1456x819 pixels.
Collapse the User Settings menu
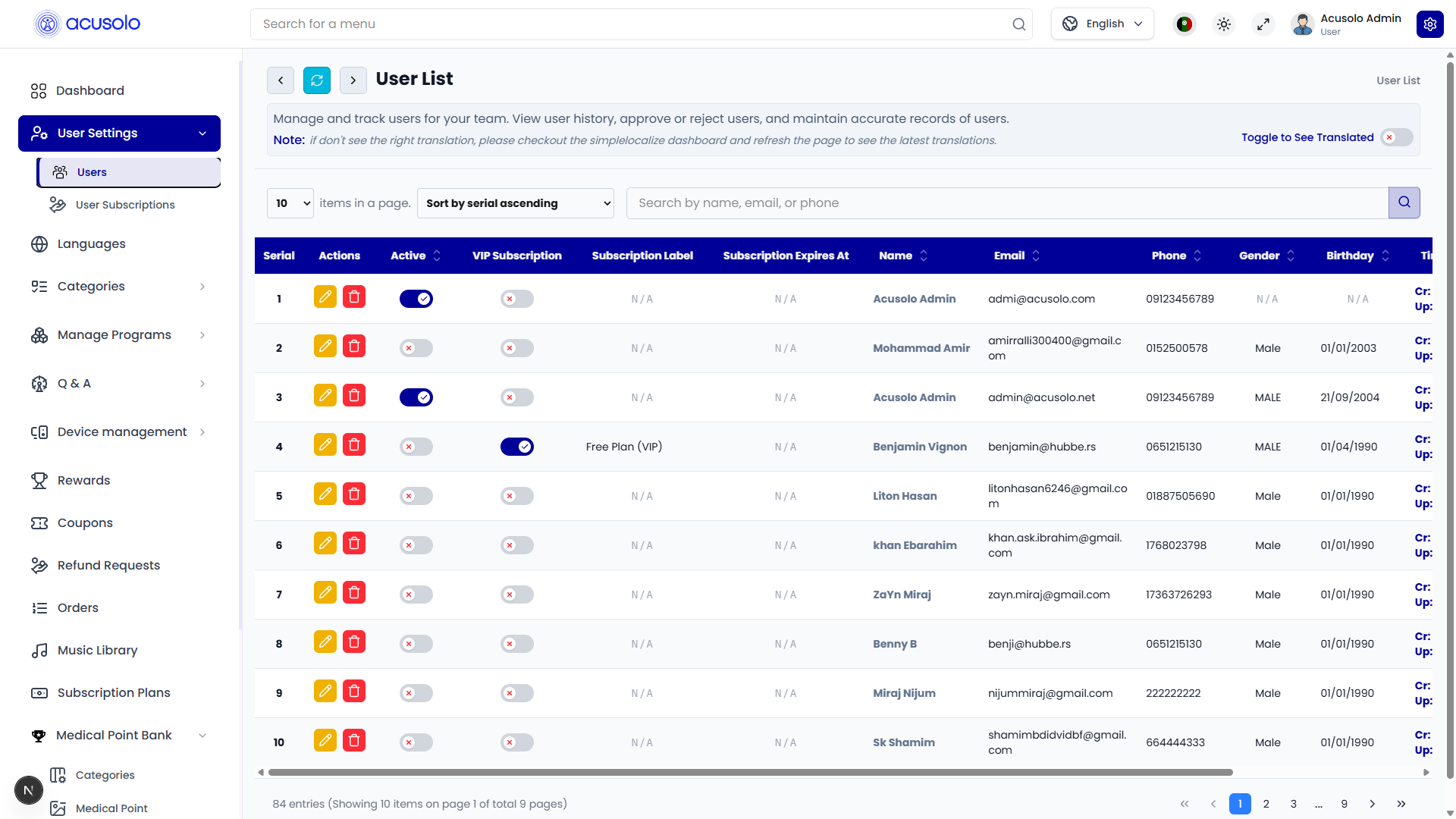(x=120, y=133)
